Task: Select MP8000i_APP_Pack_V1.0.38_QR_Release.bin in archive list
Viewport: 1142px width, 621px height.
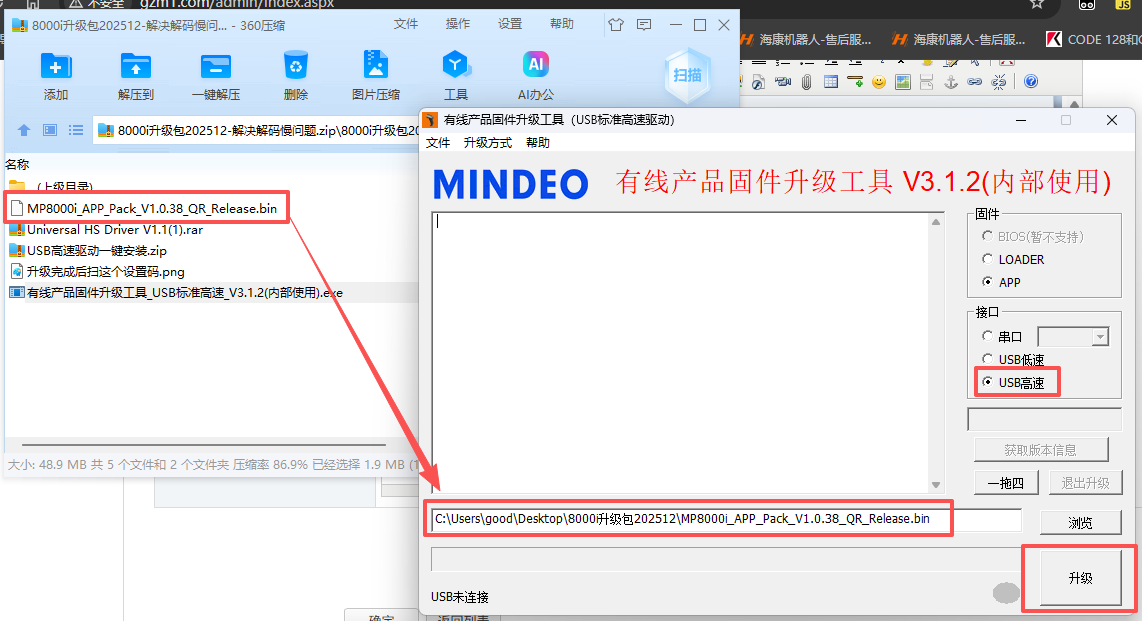Action: 151,208
